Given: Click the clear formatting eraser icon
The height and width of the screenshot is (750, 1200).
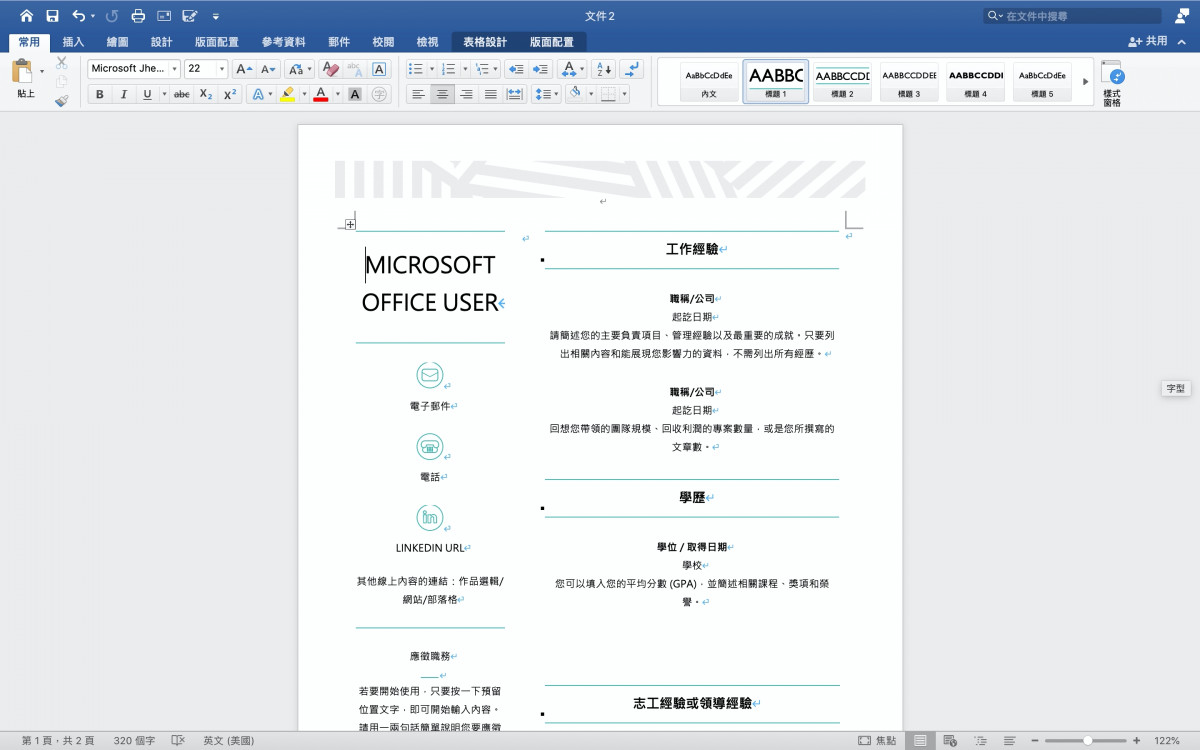Looking at the screenshot, I should (x=329, y=69).
